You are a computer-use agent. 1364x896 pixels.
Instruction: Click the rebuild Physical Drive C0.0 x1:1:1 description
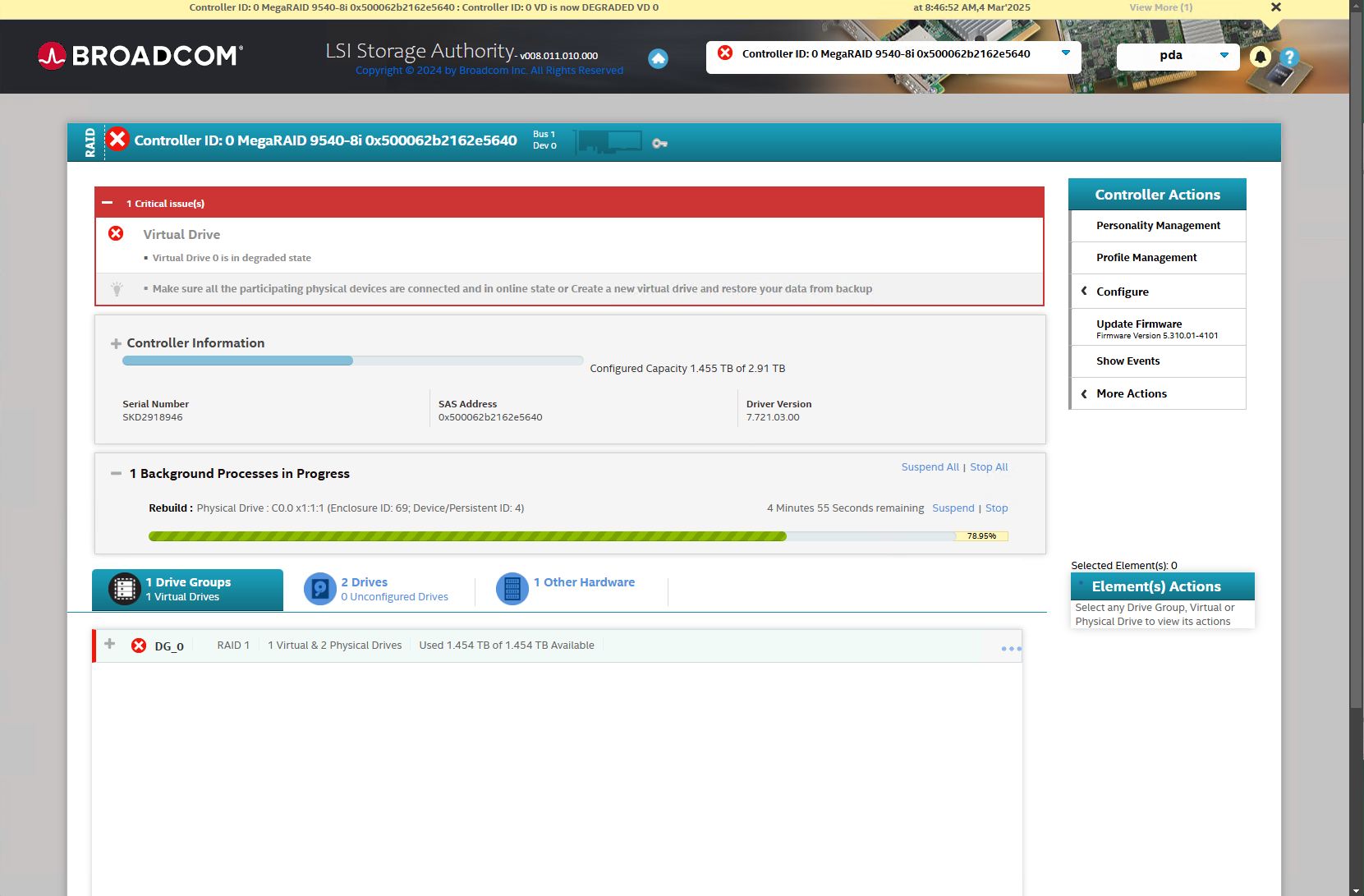361,508
